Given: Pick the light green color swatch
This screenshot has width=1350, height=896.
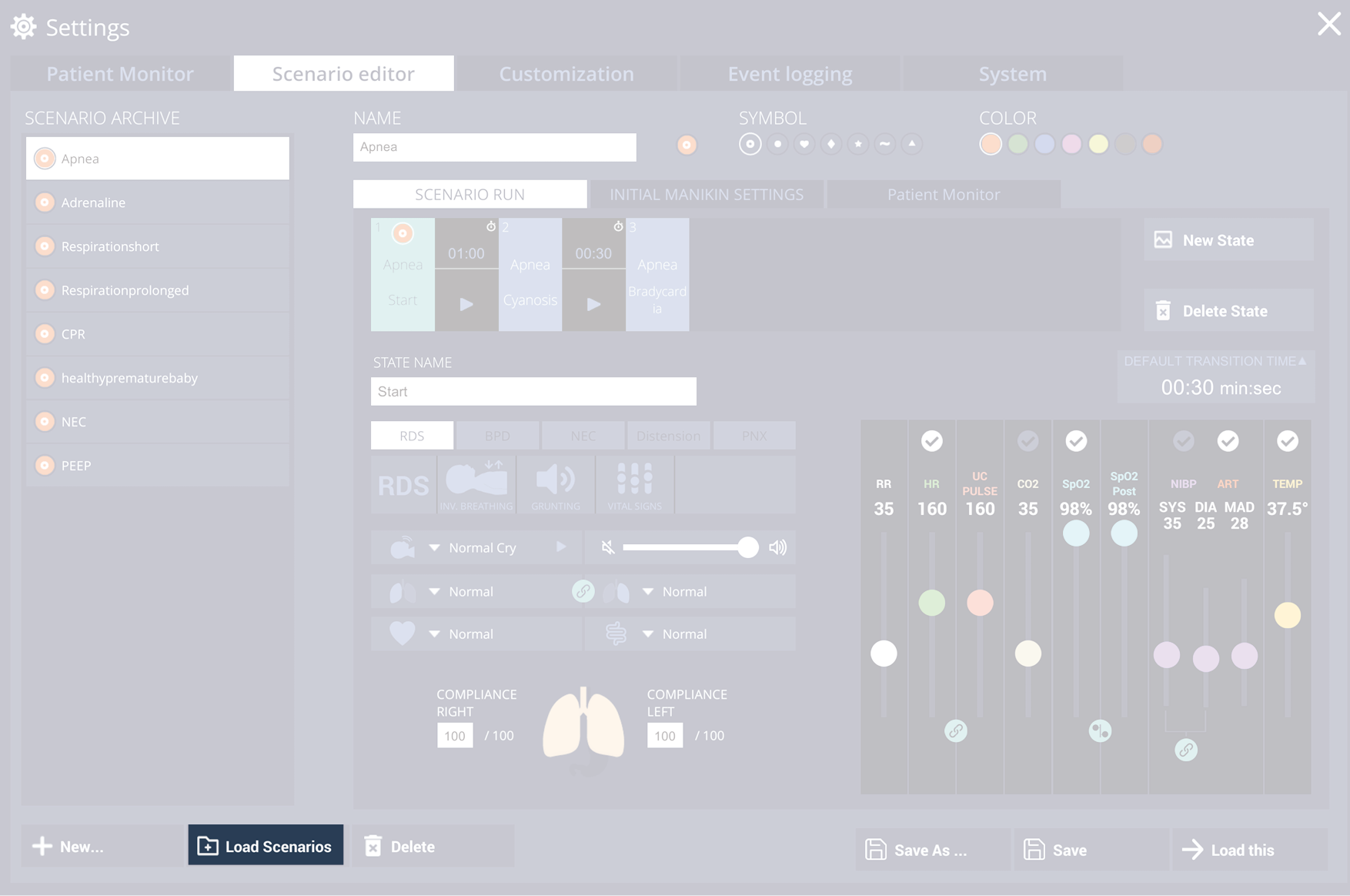Looking at the screenshot, I should click(1018, 144).
